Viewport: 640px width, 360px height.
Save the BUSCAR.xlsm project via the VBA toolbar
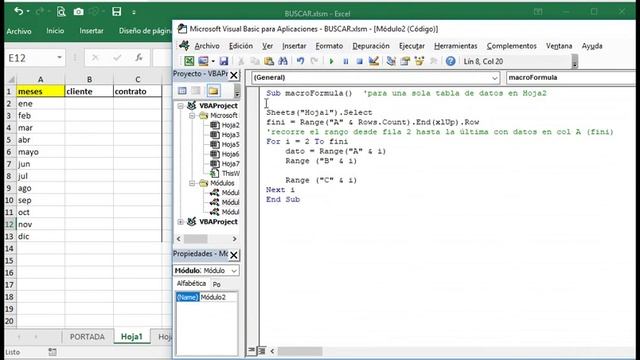[x=224, y=61]
